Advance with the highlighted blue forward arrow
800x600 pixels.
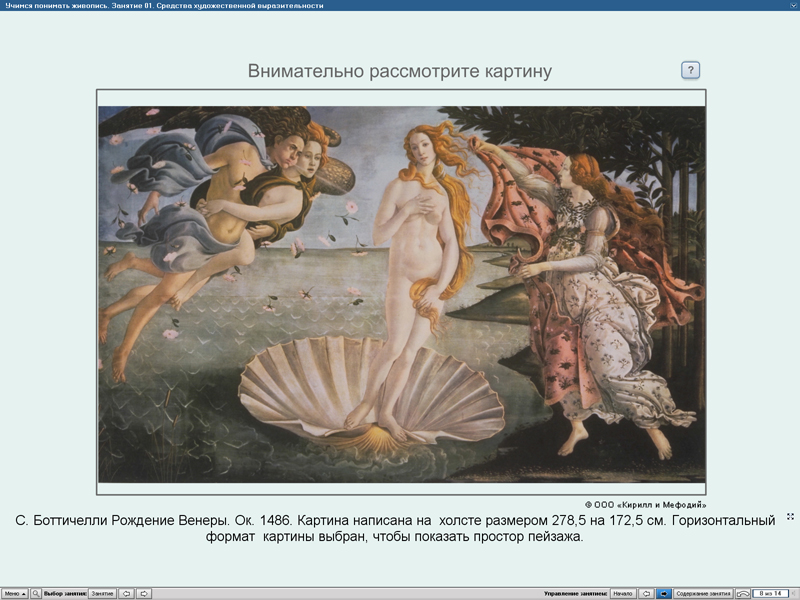point(664,593)
